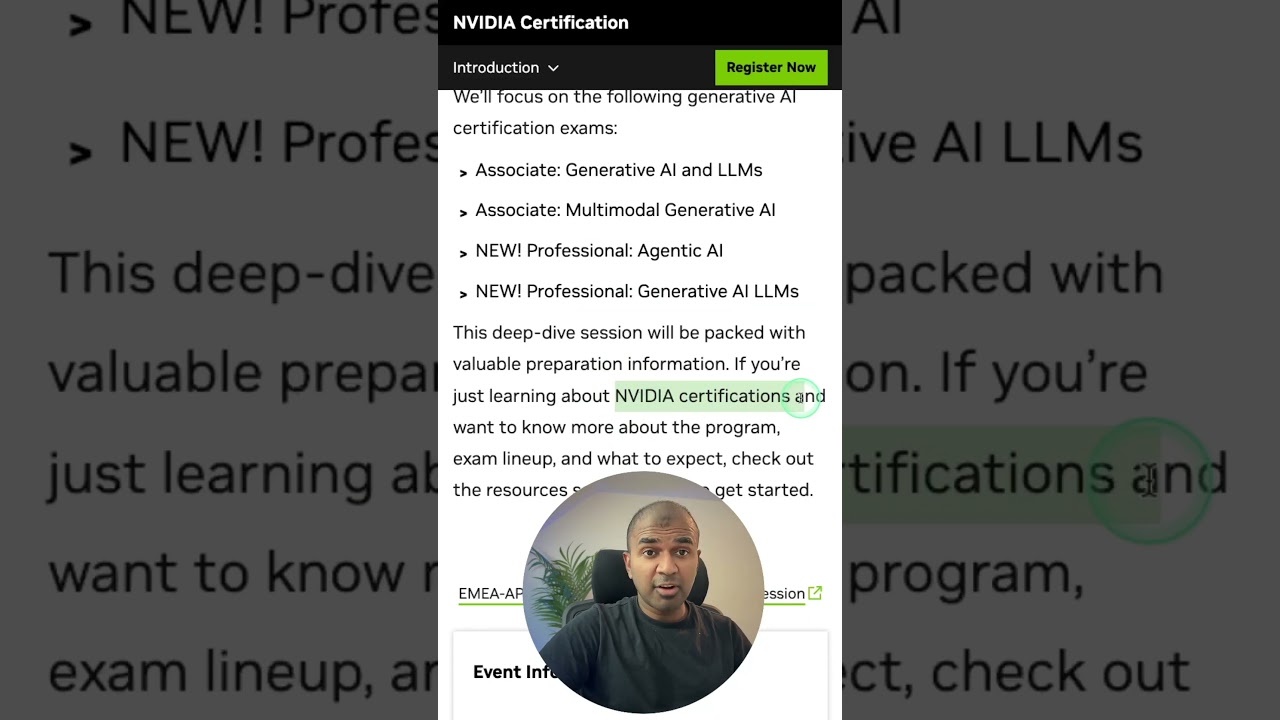Image resolution: width=1280 pixels, height=720 pixels.
Task: Click the circular presenter webcam thumbnail
Action: coord(643,592)
